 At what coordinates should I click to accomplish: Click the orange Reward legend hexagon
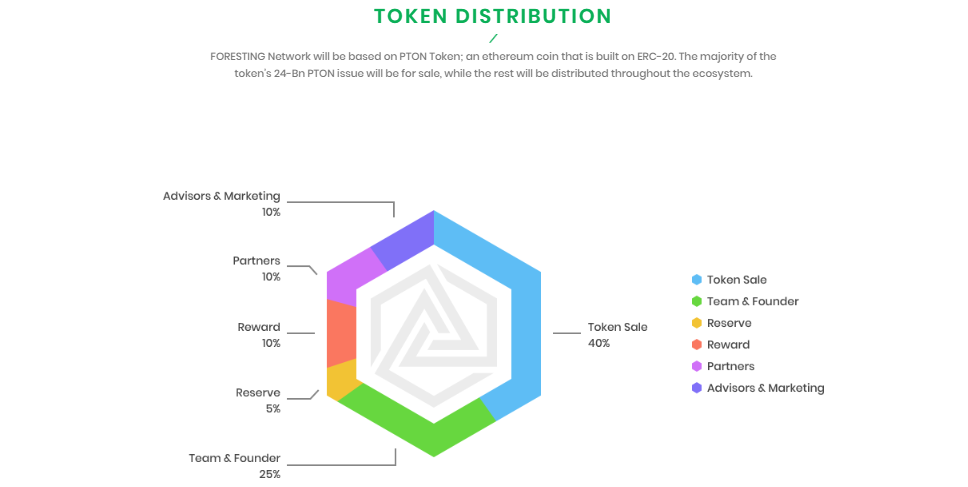[696, 345]
